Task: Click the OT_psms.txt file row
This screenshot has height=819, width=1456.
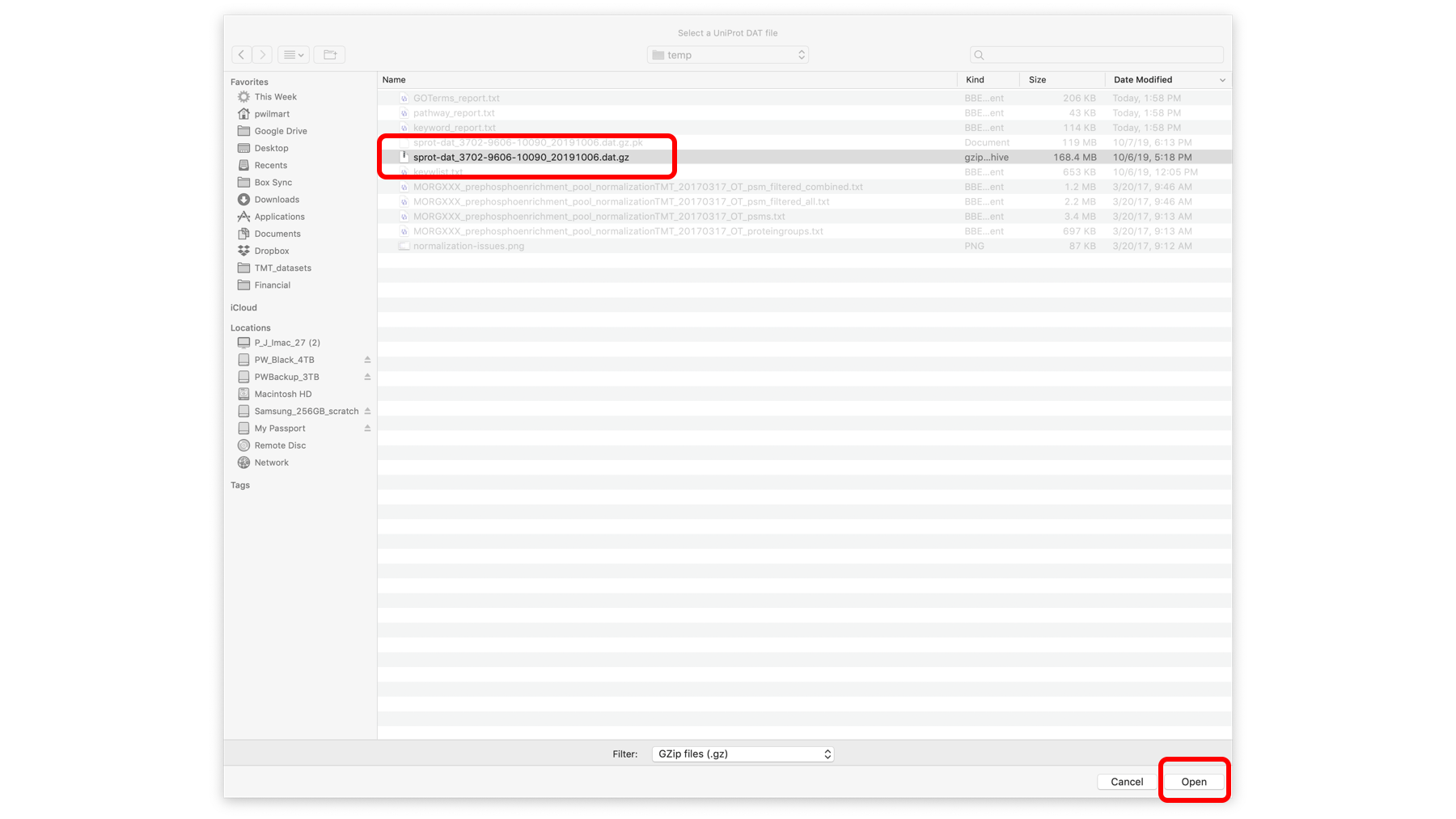Action: (805, 217)
